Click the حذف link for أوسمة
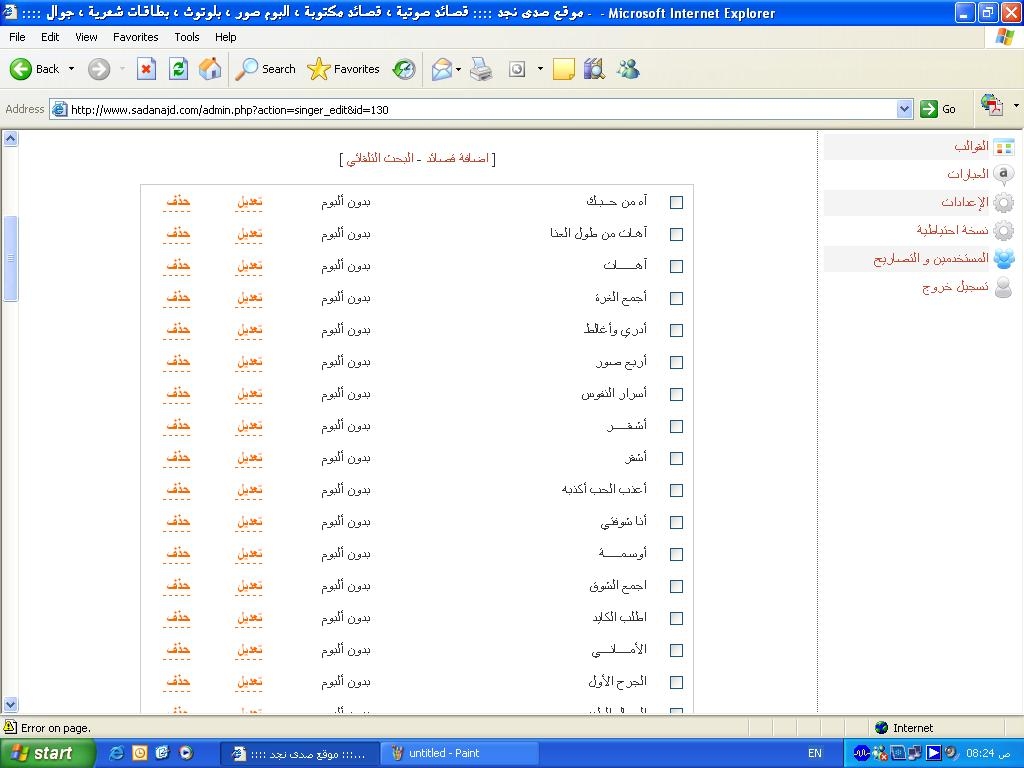The image size is (1024, 768). coord(178,554)
